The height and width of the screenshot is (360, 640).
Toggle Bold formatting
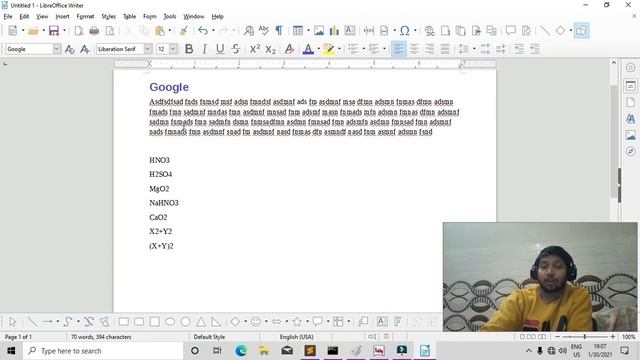tap(189, 49)
